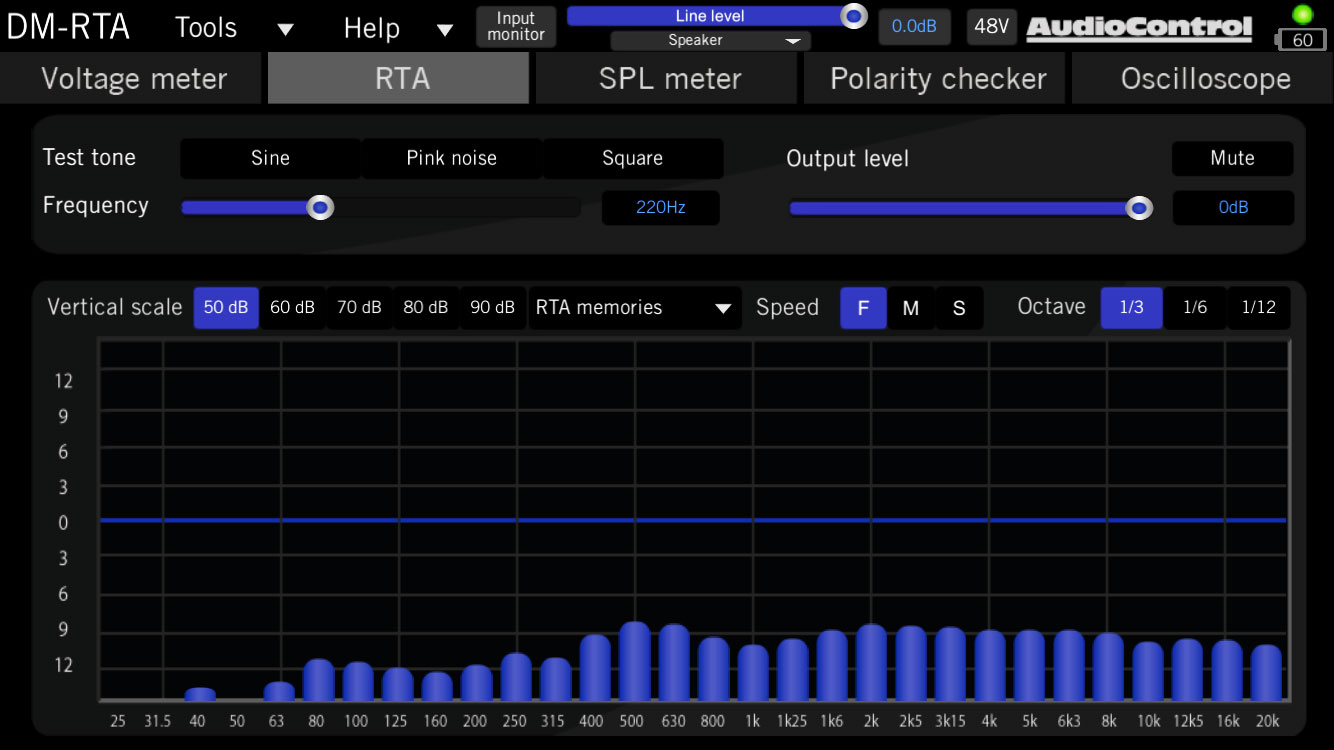Set vertical scale to 80 dB
Image resolution: width=1334 pixels, height=750 pixels.
(425, 308)
